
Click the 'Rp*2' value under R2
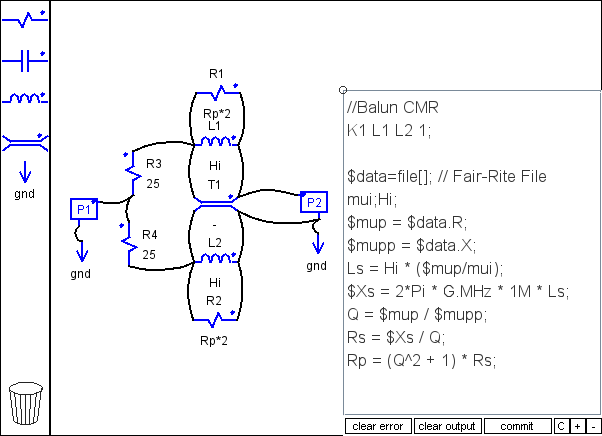(214, 341)
